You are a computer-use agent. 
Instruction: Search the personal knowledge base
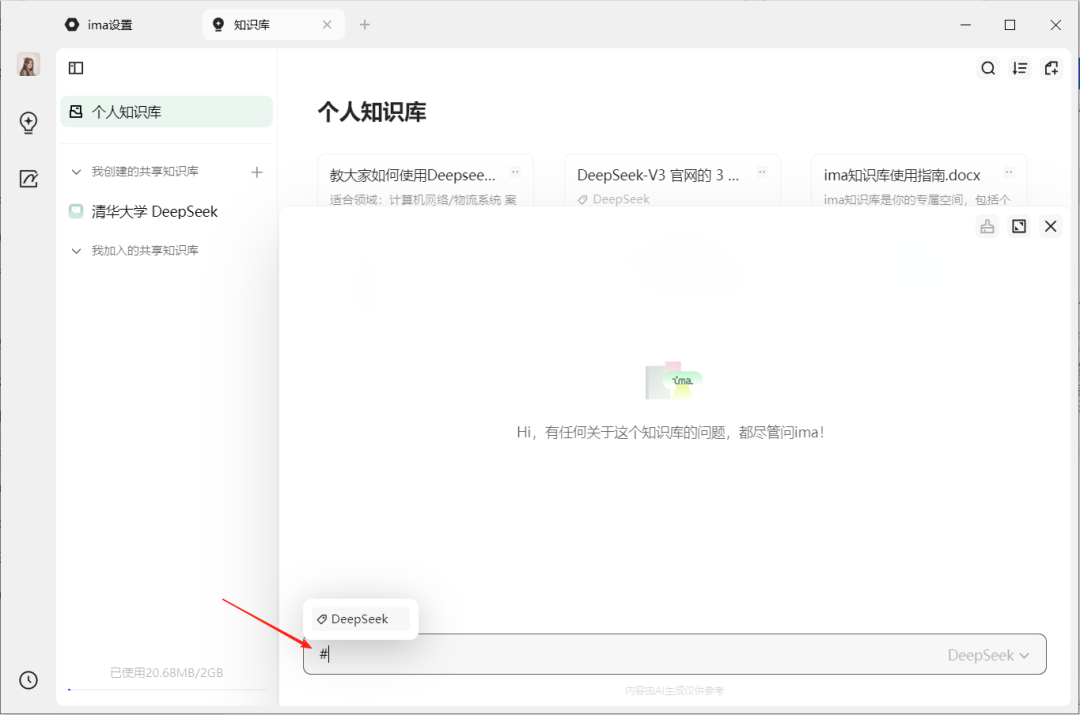(988, 68)
